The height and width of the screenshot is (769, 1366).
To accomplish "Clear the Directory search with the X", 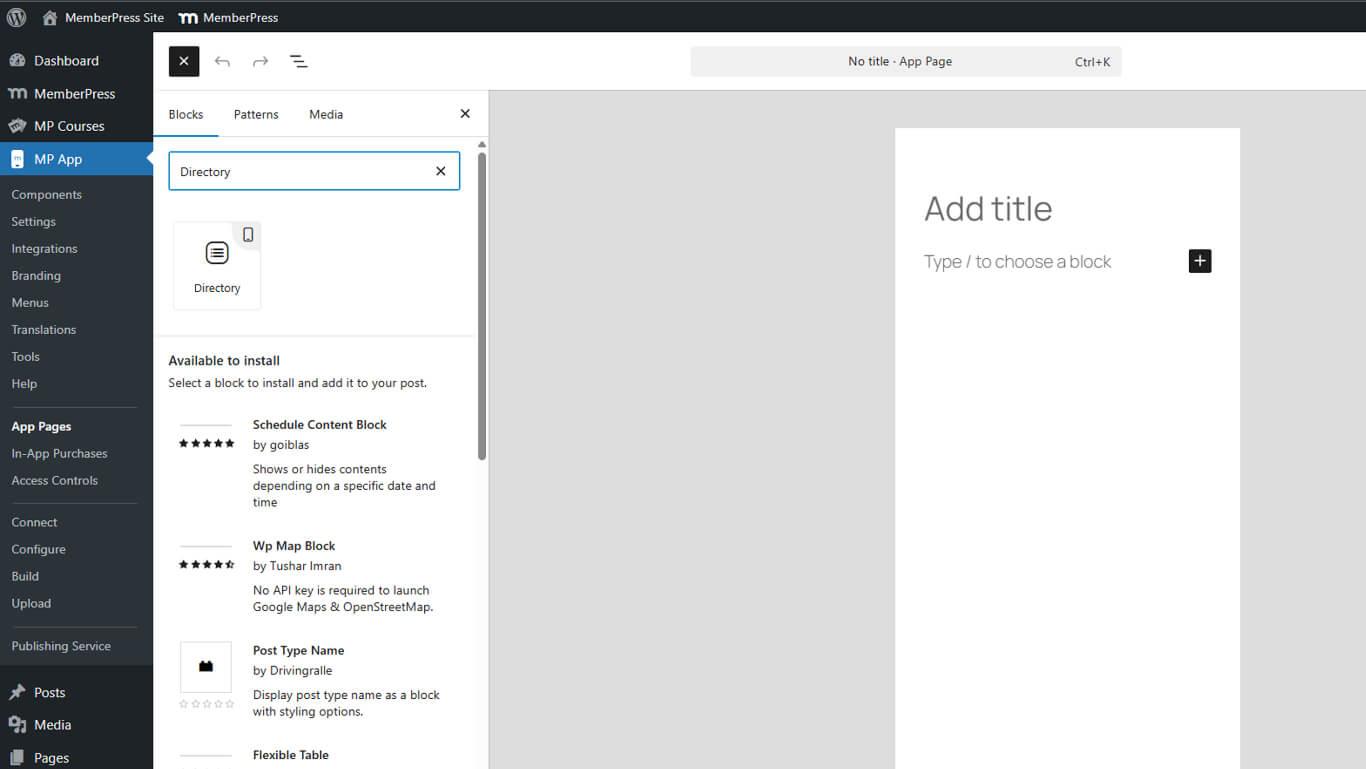I will click(x=440, y=171).
